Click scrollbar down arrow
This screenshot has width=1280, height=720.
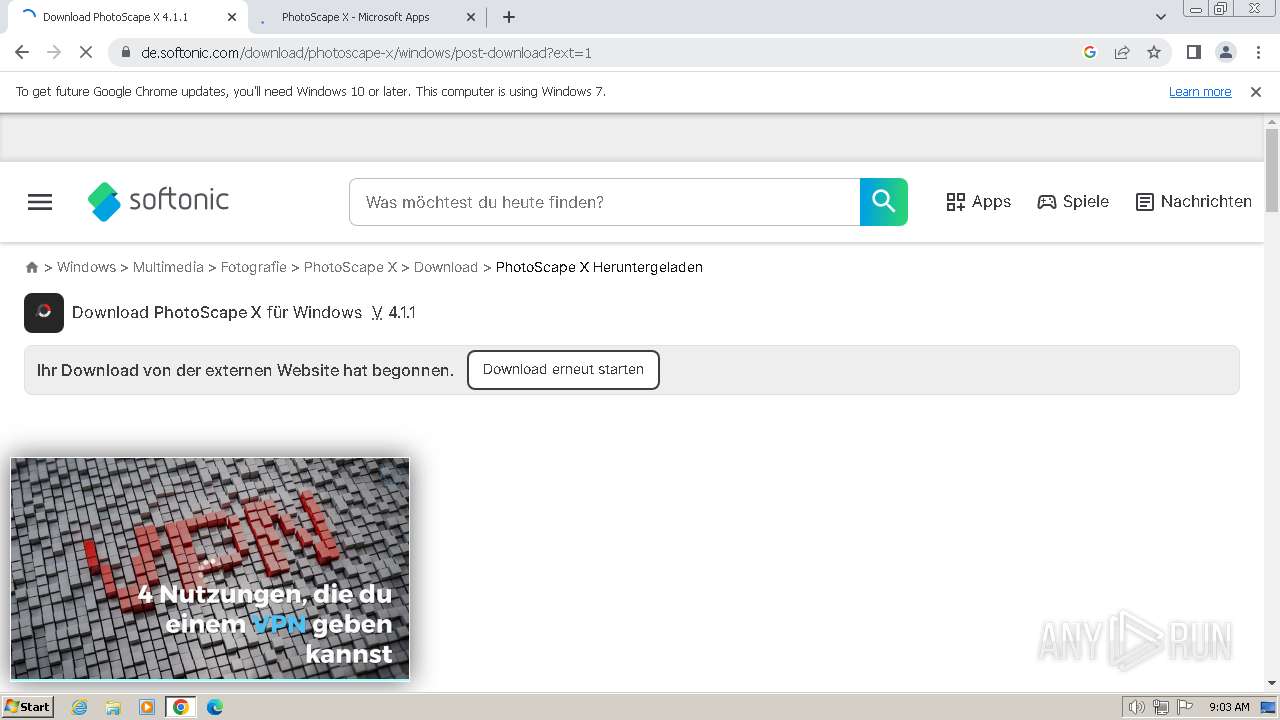pos(1272,683)
